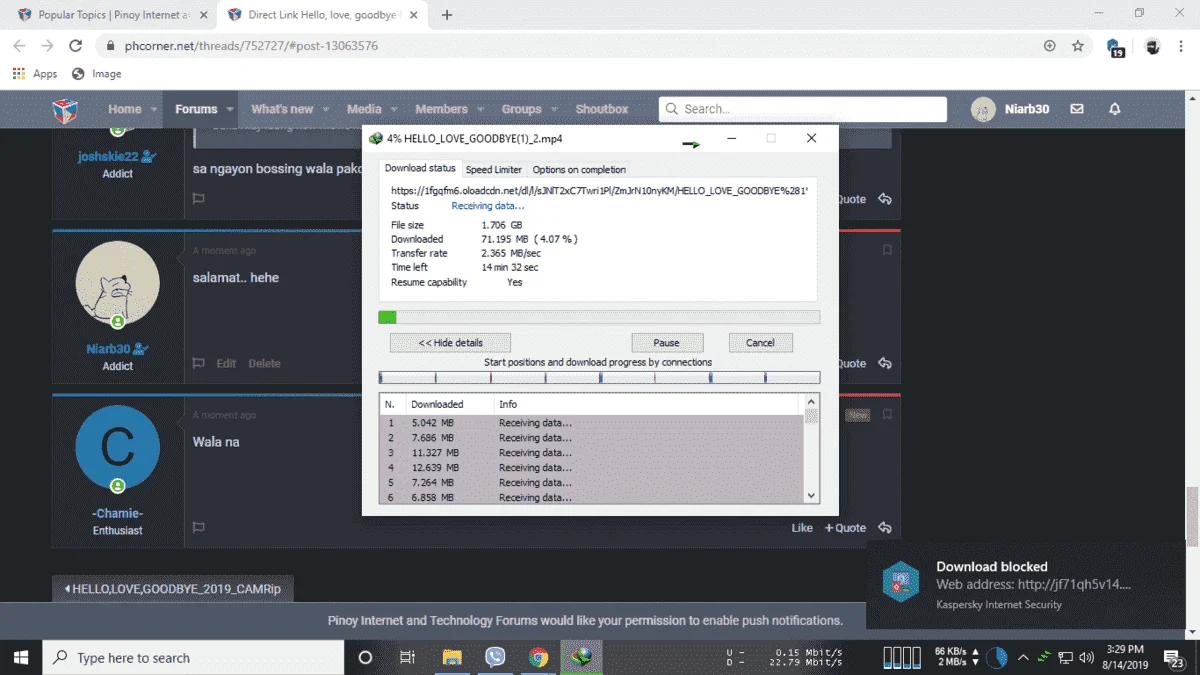Switch to Options on completion tab

(579, 170)
